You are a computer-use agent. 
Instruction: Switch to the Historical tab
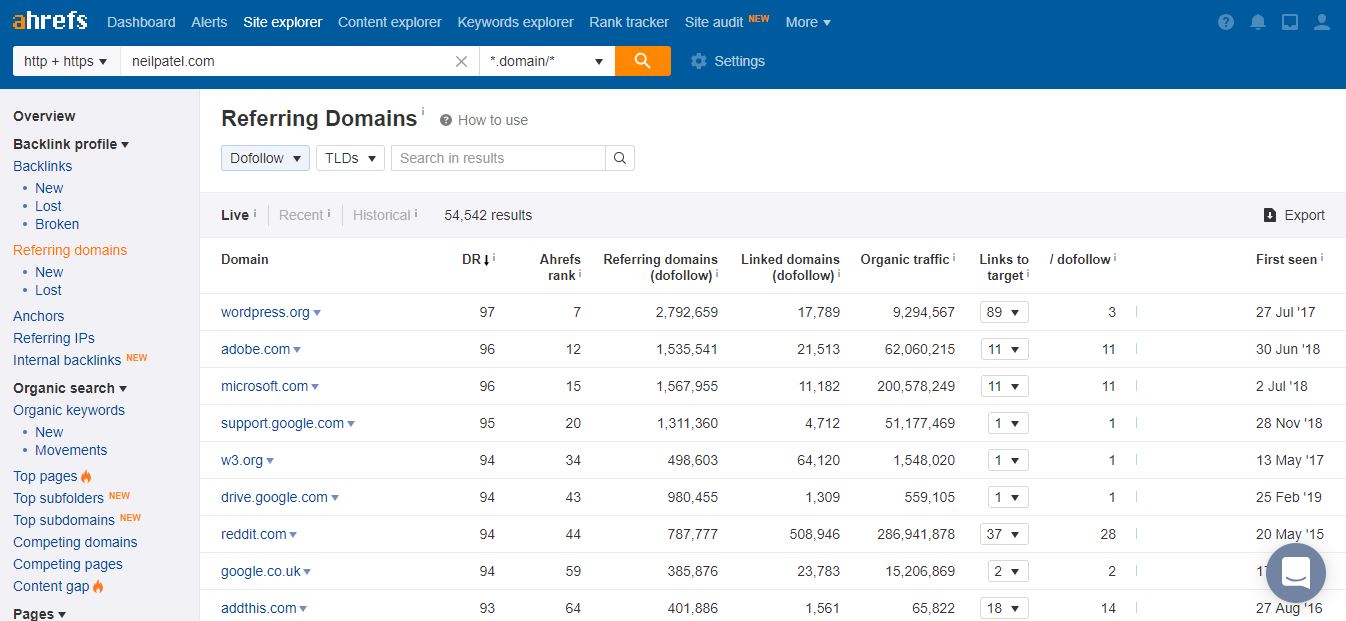click(x=381, y=215)
